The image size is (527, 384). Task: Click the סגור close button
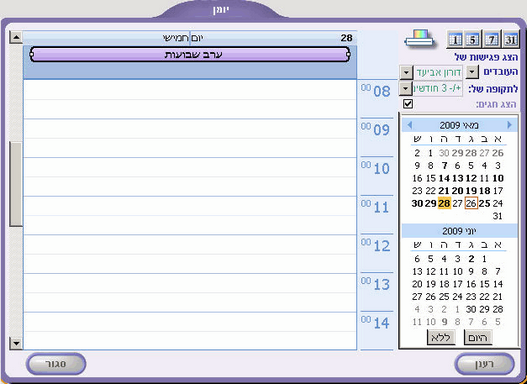pos(56,364)
